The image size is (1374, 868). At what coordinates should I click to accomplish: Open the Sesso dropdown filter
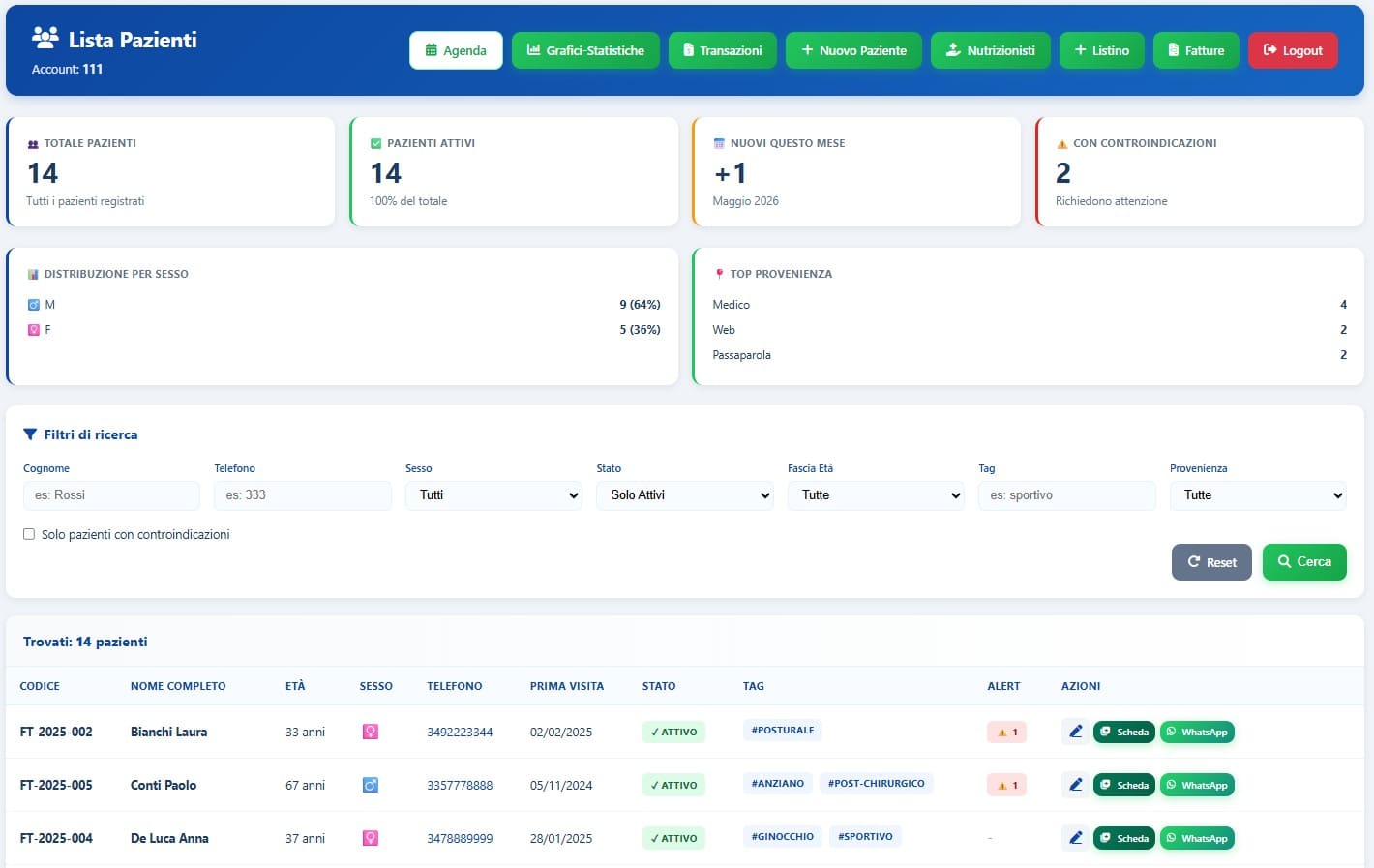[x=493, y=495]
